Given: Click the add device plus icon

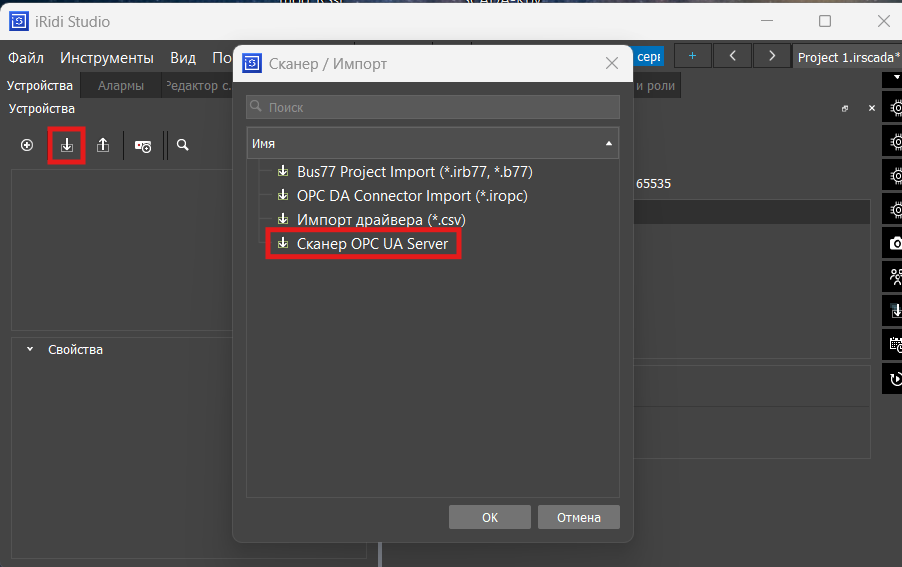Looking at the screenshot, I should (x=27, y=145).
